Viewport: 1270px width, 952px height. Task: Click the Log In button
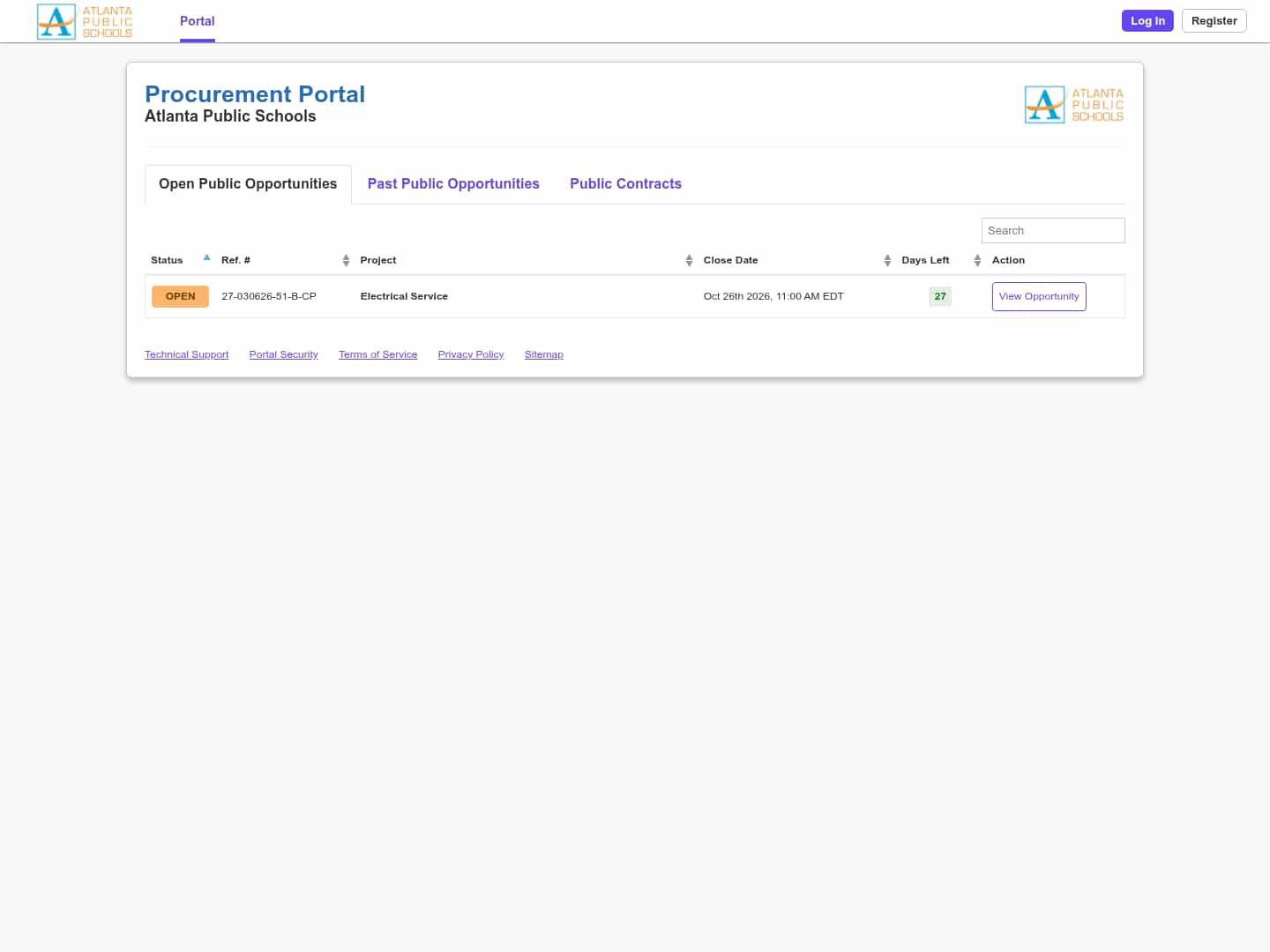click(x=1147, y=21)
